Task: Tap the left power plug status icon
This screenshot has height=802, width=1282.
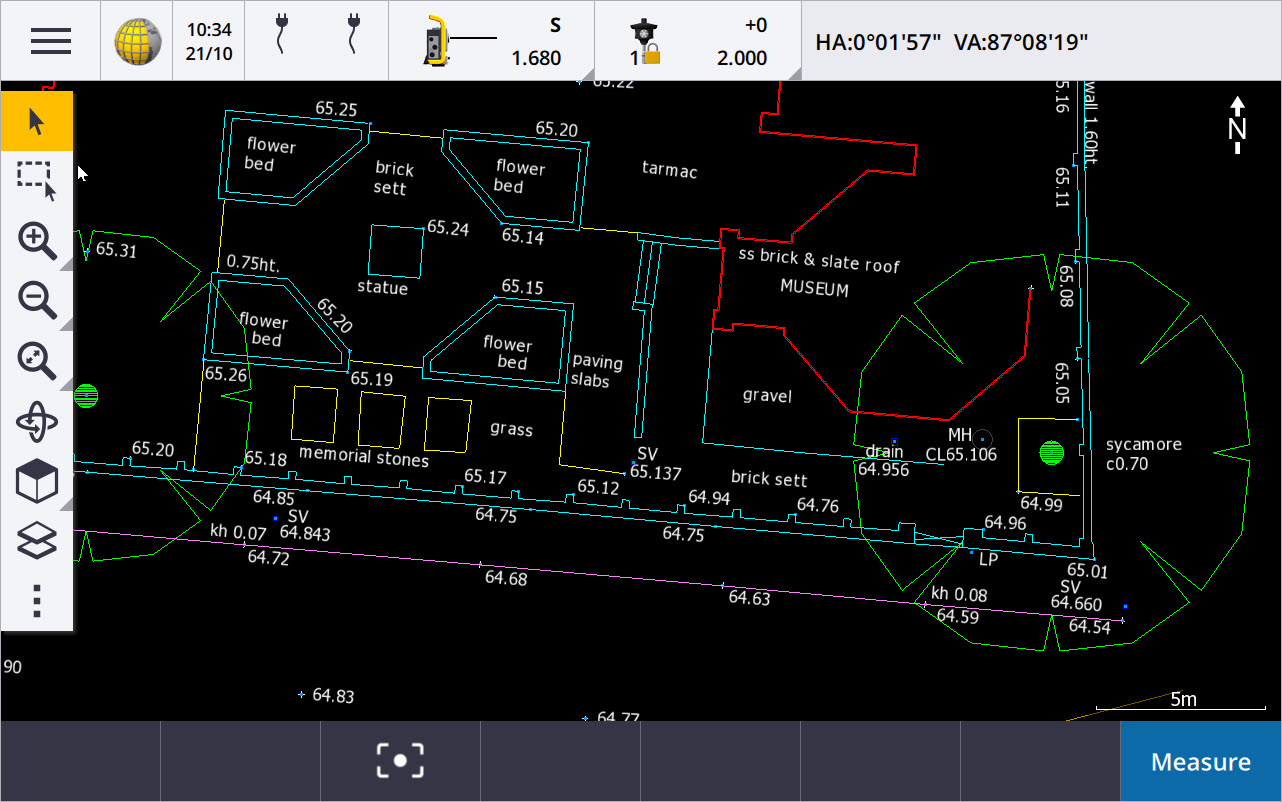Action: click(x=283, y=33)
